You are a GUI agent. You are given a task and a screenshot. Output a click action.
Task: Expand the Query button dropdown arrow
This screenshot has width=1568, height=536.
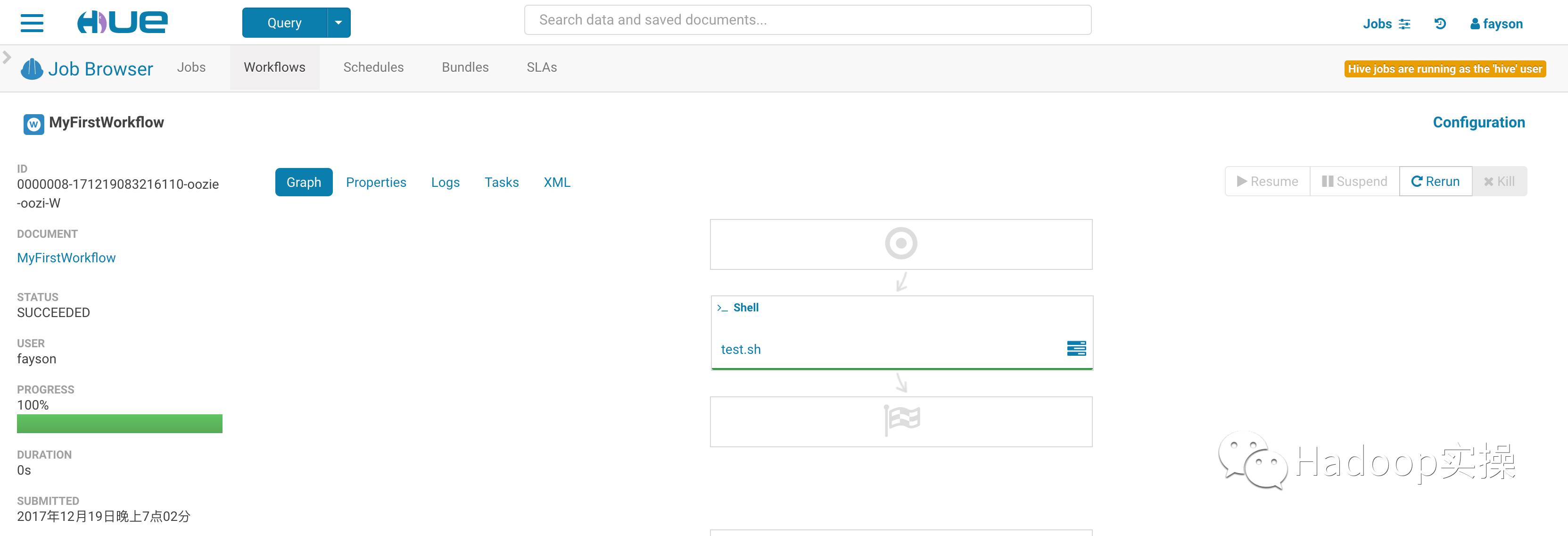pyautogui.click(x=339, y=23)
